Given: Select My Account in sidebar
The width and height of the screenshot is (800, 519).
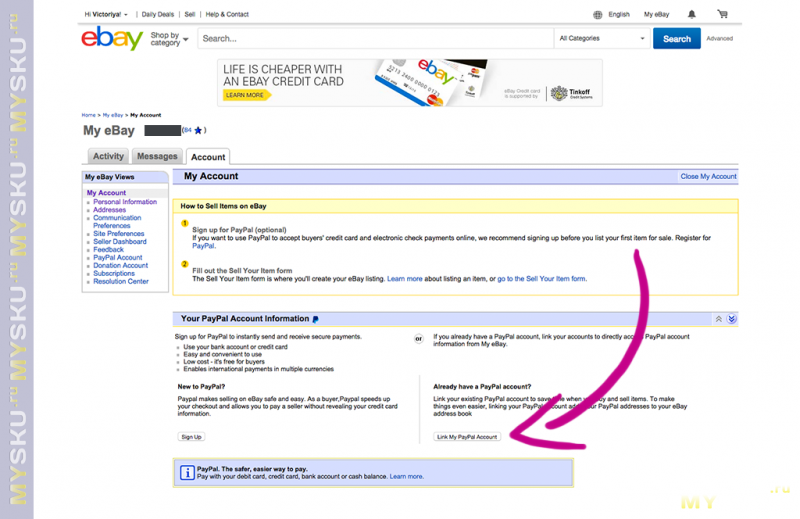Looking at the screenshot, I should 106,193.
